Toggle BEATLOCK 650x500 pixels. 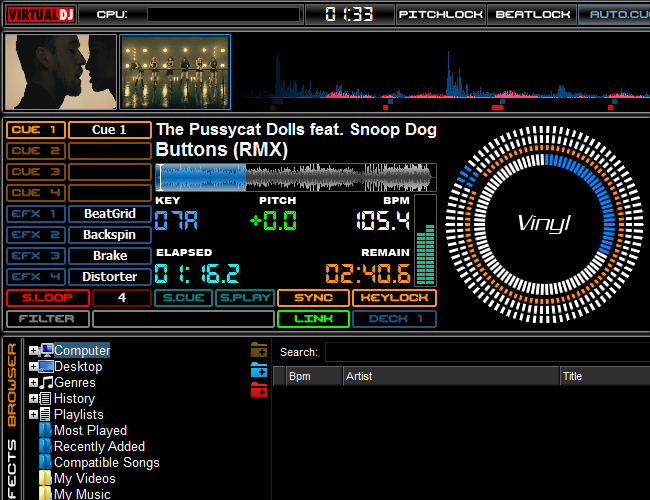532,15
